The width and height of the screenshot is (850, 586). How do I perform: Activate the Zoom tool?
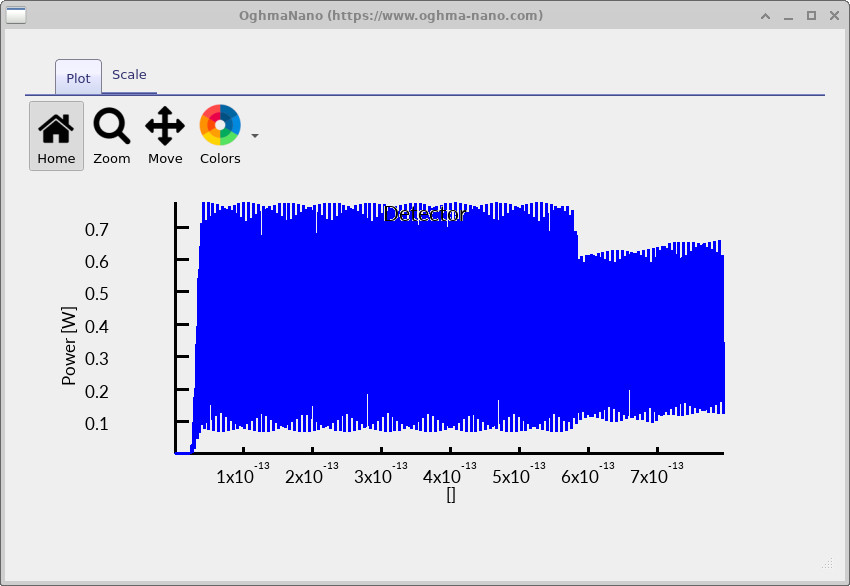[x=111, y=135]
